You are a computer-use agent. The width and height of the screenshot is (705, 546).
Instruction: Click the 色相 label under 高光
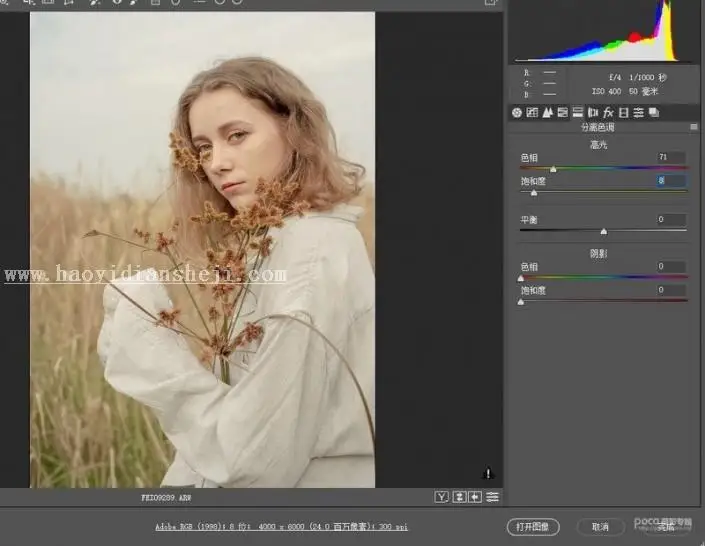pyautogui.click(x=529, y=158)
